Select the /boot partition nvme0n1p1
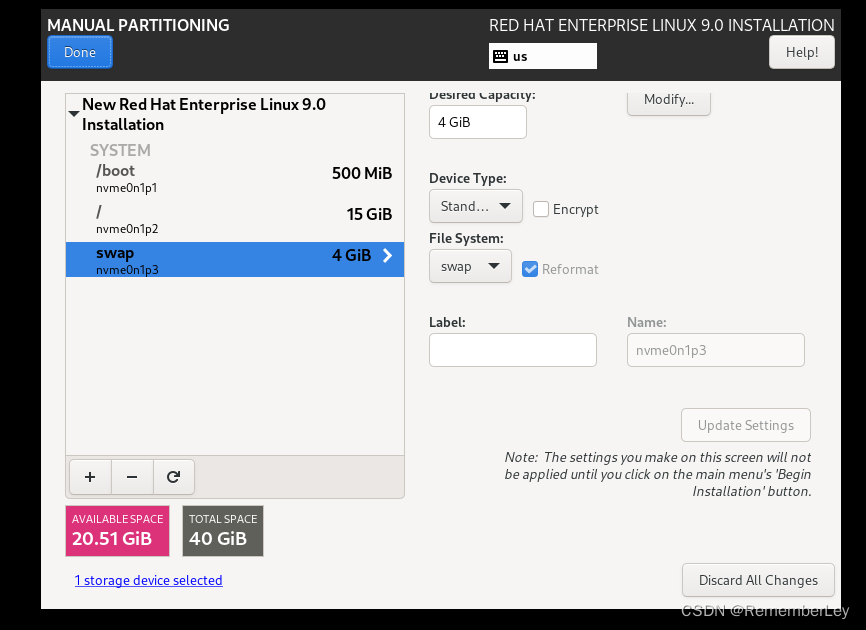Screen dimensions: 866x630 235,178
